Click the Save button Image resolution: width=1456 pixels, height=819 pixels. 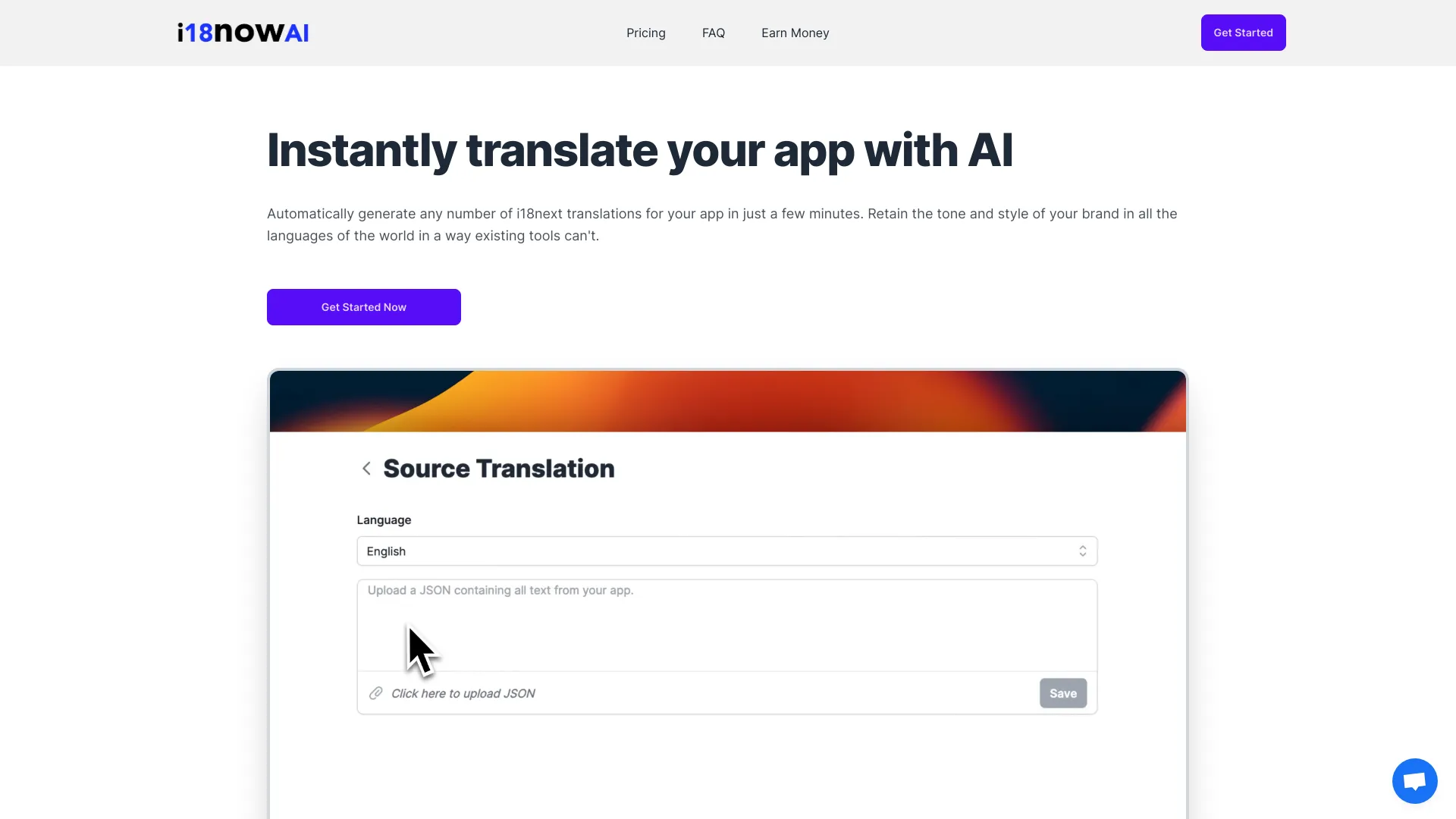point(1062,692)
